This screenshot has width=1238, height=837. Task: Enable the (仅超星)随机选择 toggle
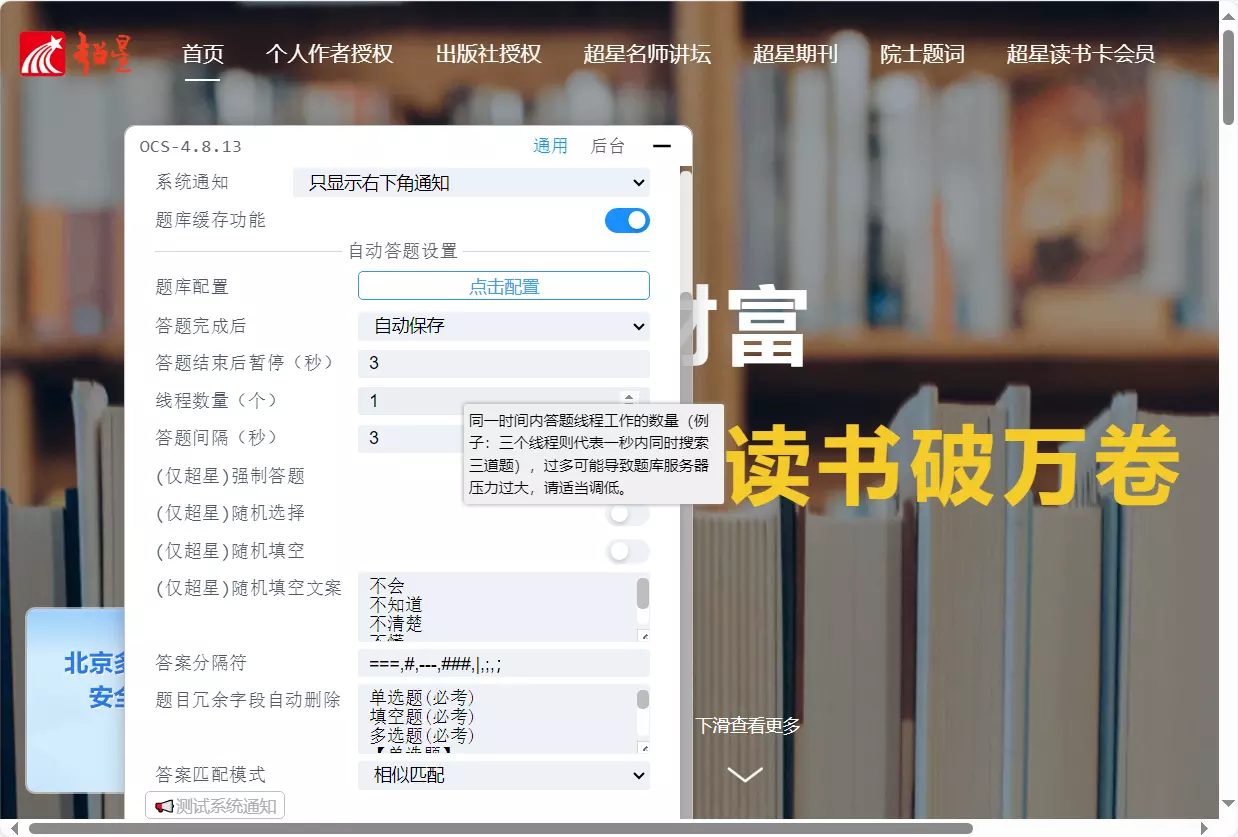tap(627, 514)
